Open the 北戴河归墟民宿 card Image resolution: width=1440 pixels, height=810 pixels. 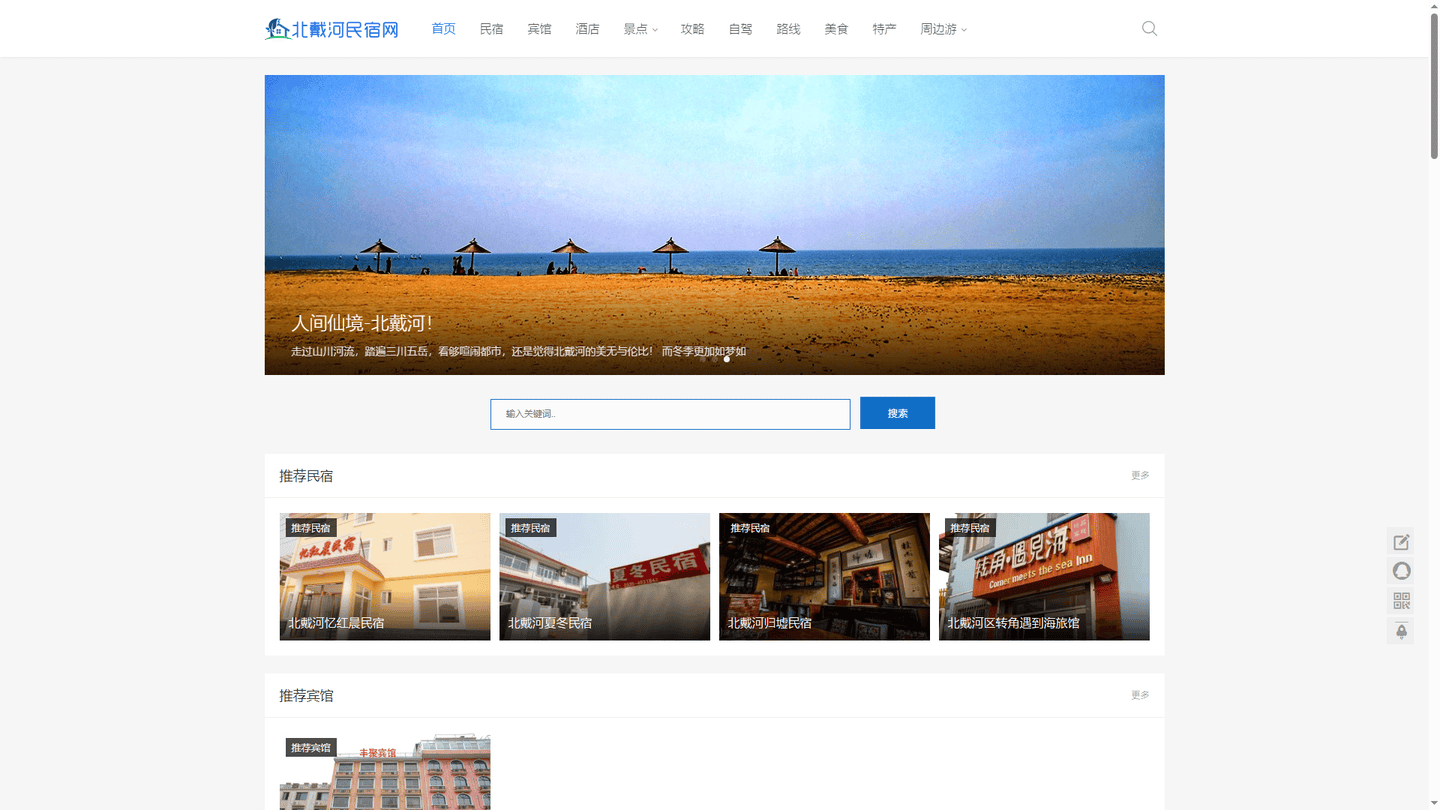[824, 577]
